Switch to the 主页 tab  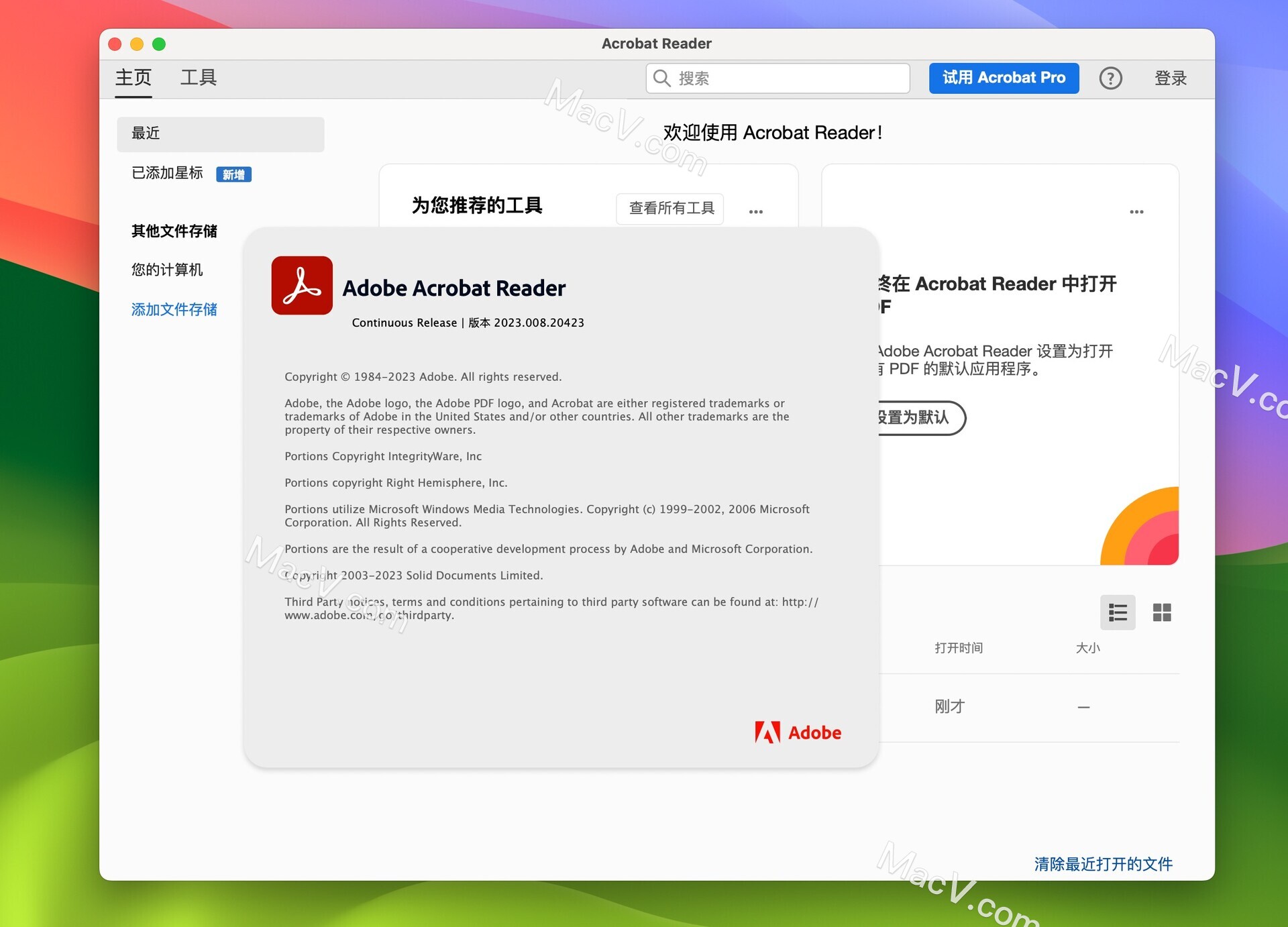(133, 78)
